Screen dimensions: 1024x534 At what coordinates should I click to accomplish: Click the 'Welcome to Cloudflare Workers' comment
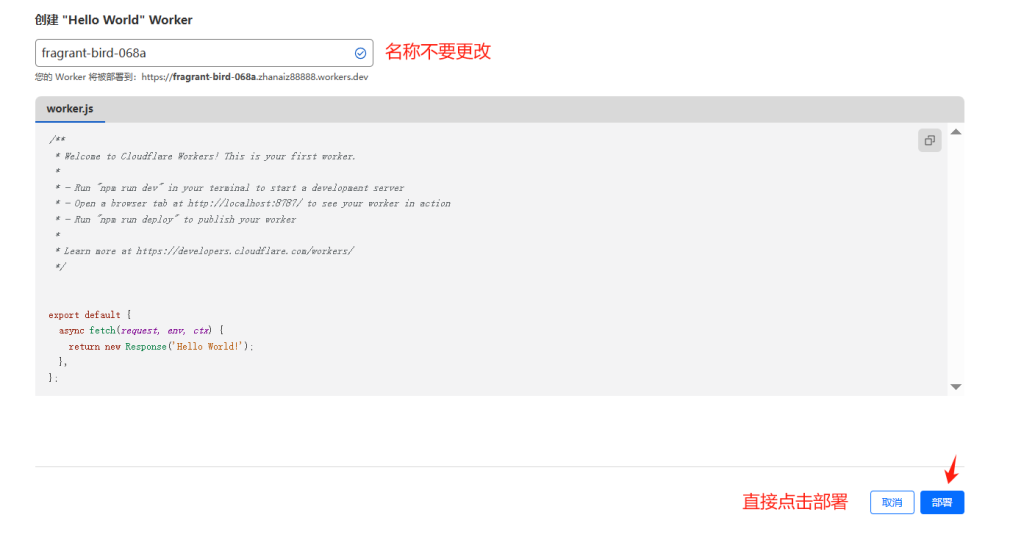pyautogui.click(x=206, y=157)
